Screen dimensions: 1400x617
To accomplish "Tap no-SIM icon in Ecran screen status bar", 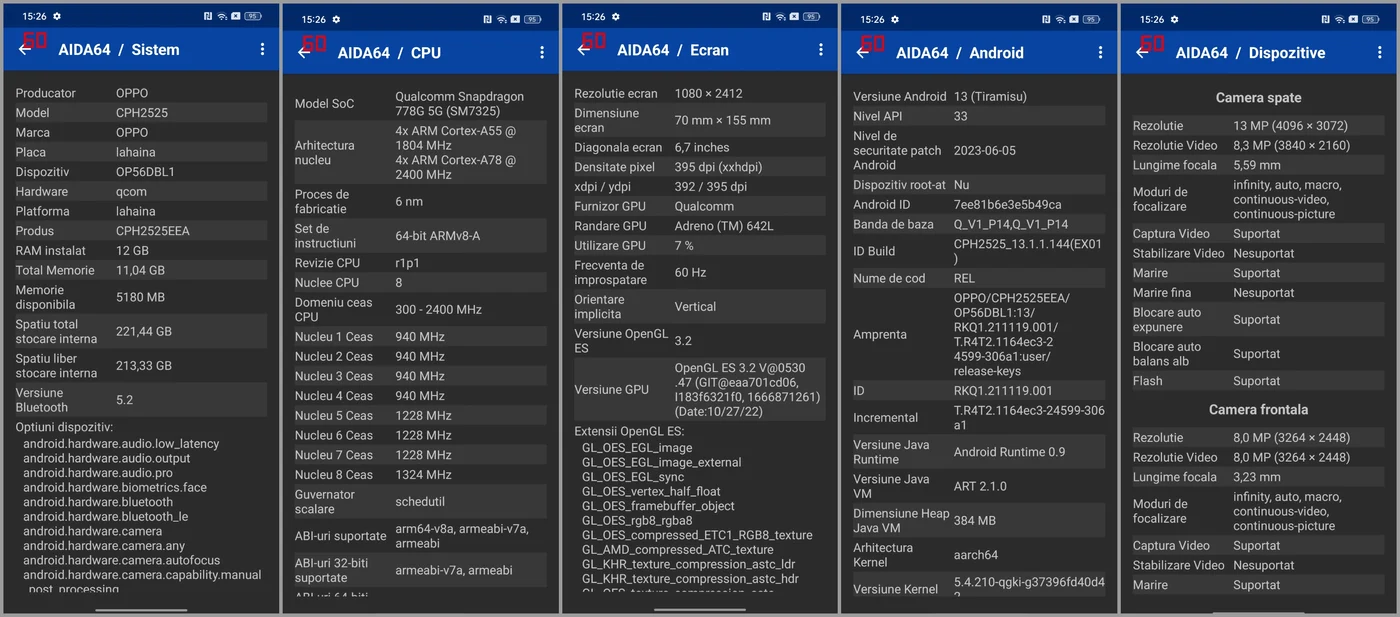I will click(x=794, y=17).
